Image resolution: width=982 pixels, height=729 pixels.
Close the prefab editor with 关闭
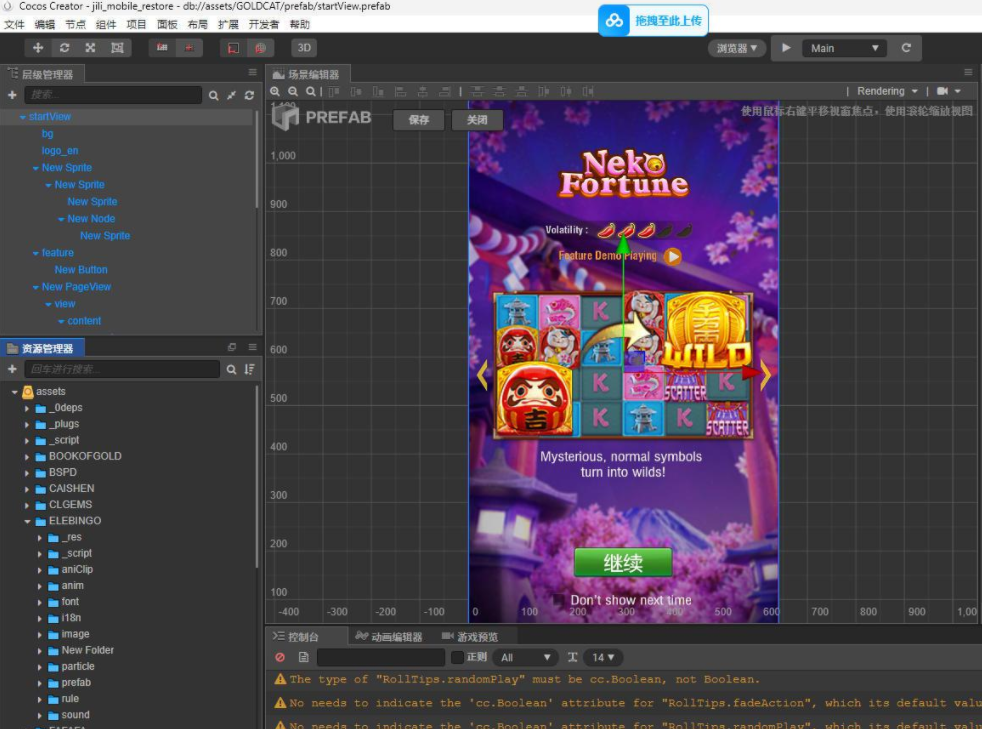477,120
